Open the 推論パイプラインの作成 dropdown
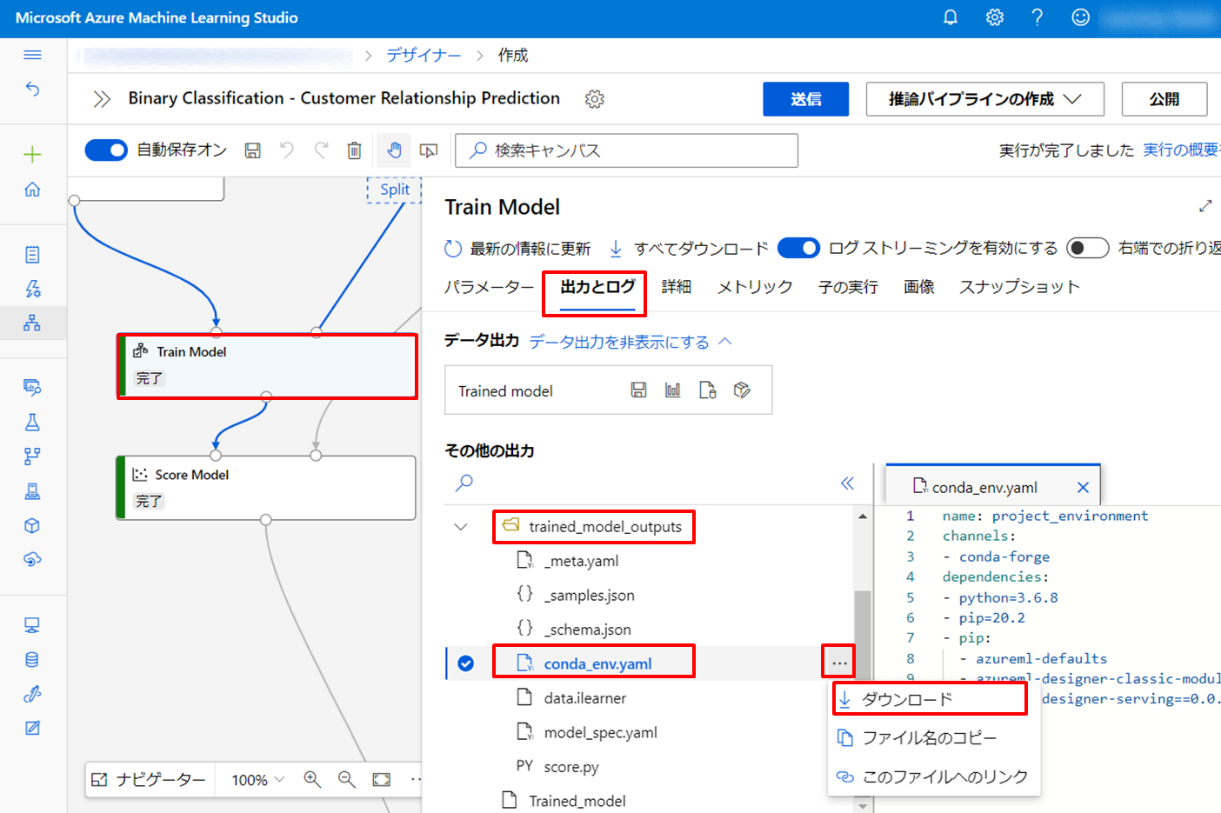The height and width of the screenshot is (813, 1221). 985,99
